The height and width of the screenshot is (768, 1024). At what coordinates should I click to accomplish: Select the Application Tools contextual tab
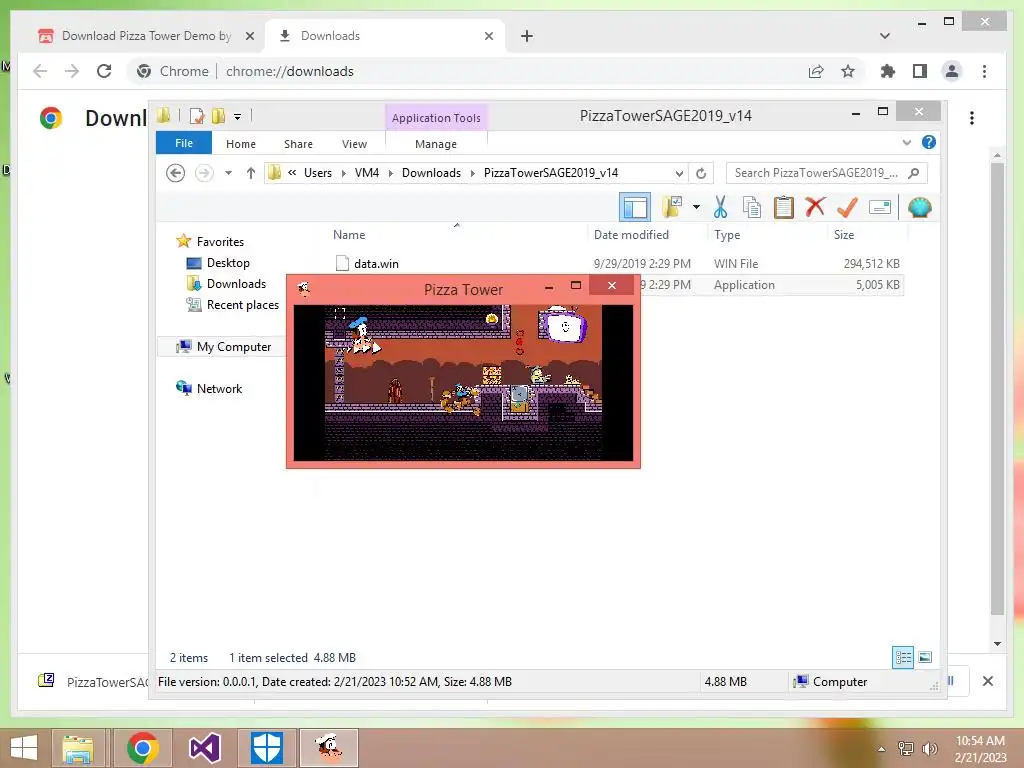[436, 118]
